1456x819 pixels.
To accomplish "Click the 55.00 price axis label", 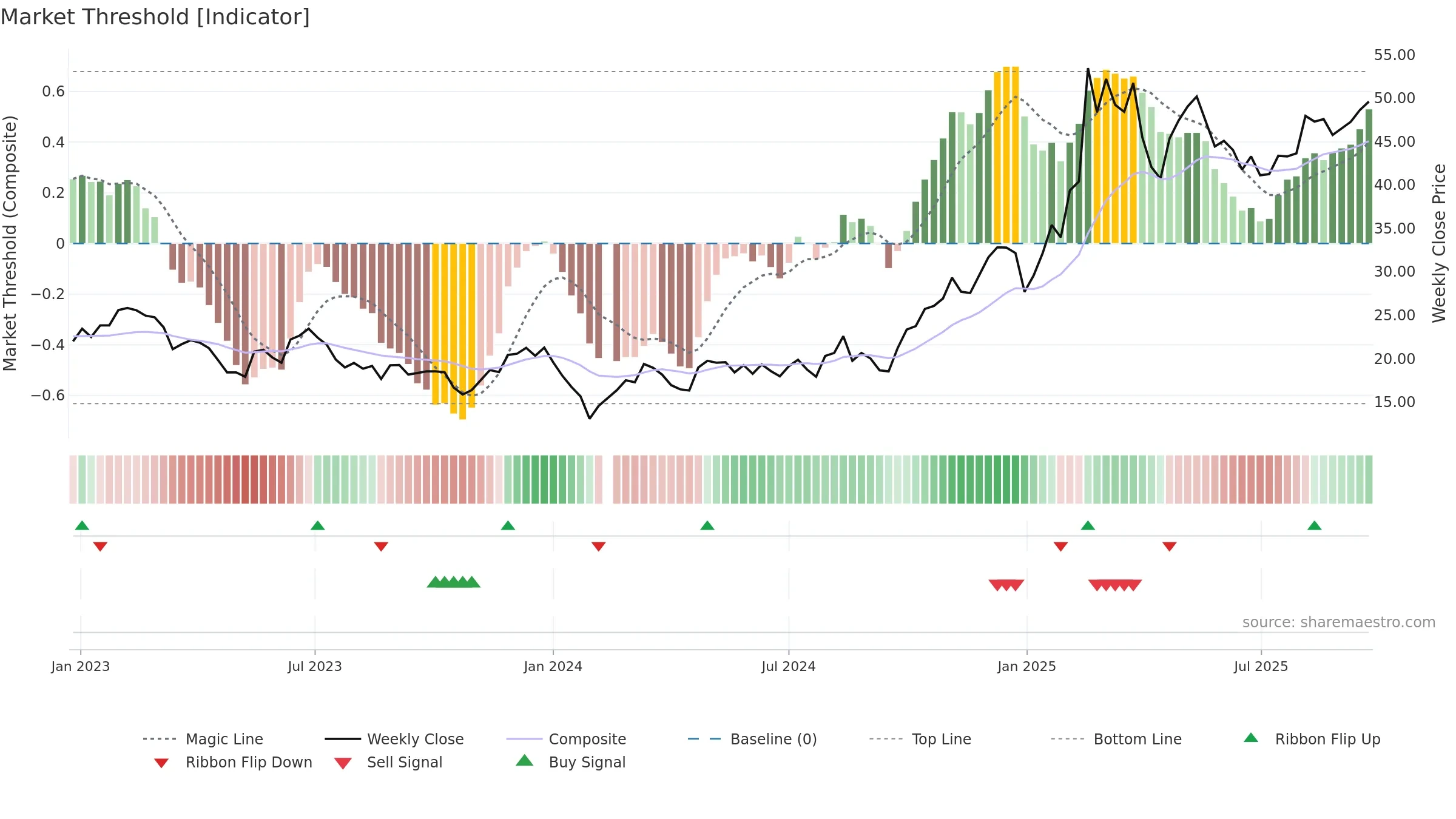I will pos(1394,55).
